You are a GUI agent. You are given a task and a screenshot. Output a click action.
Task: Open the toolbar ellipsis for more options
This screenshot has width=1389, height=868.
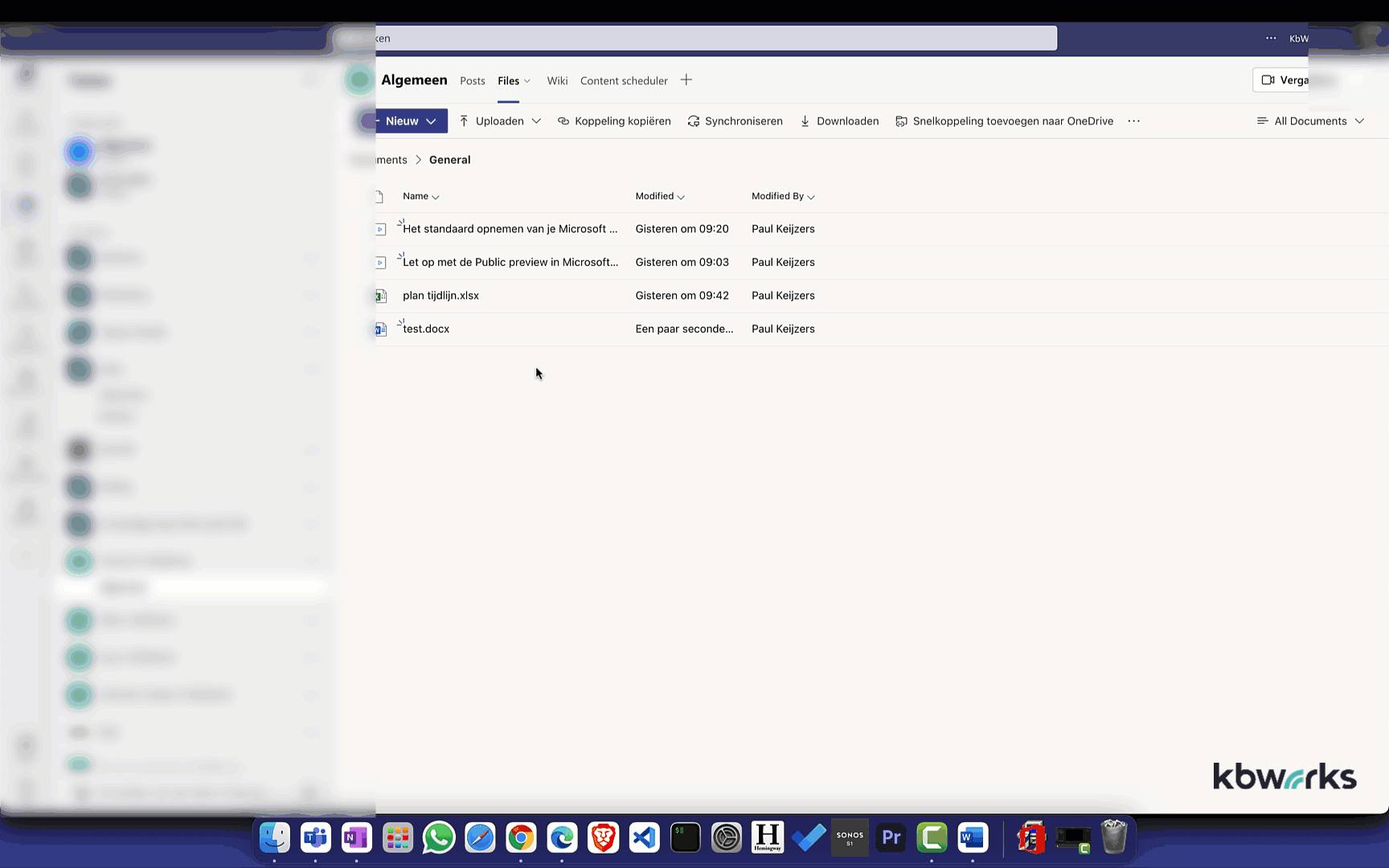1133,121
